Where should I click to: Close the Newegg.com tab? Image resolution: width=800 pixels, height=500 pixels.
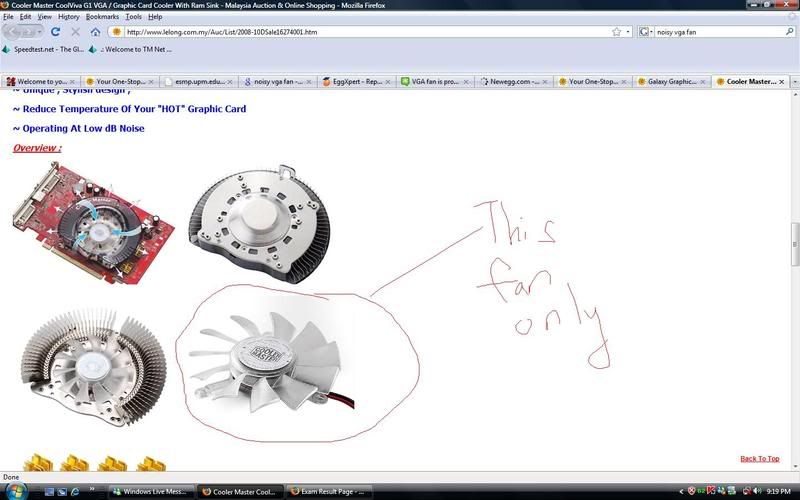545,82
